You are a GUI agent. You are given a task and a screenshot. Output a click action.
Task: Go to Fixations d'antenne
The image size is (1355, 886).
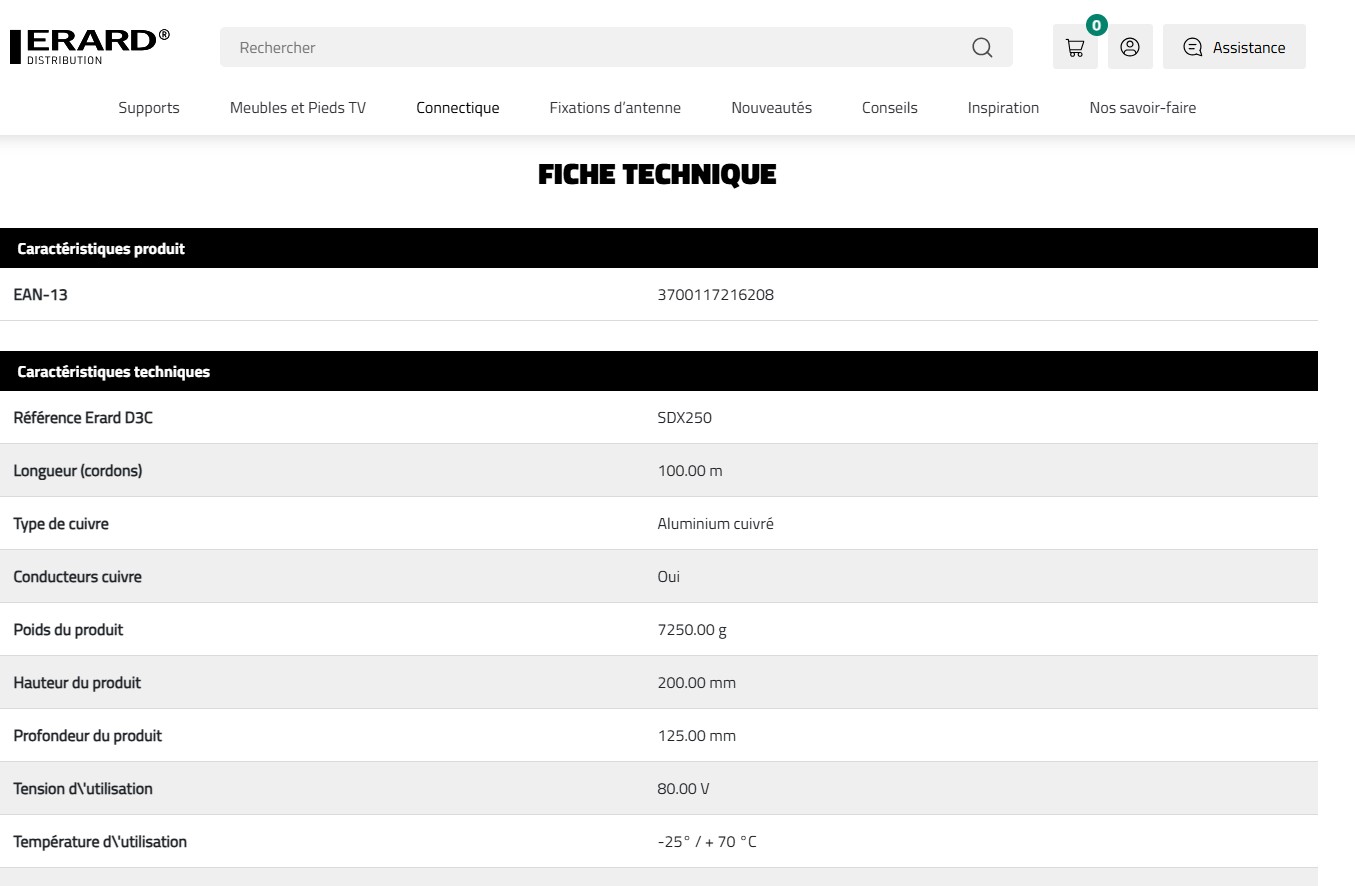pyautogui.click(x=615, y=108)
